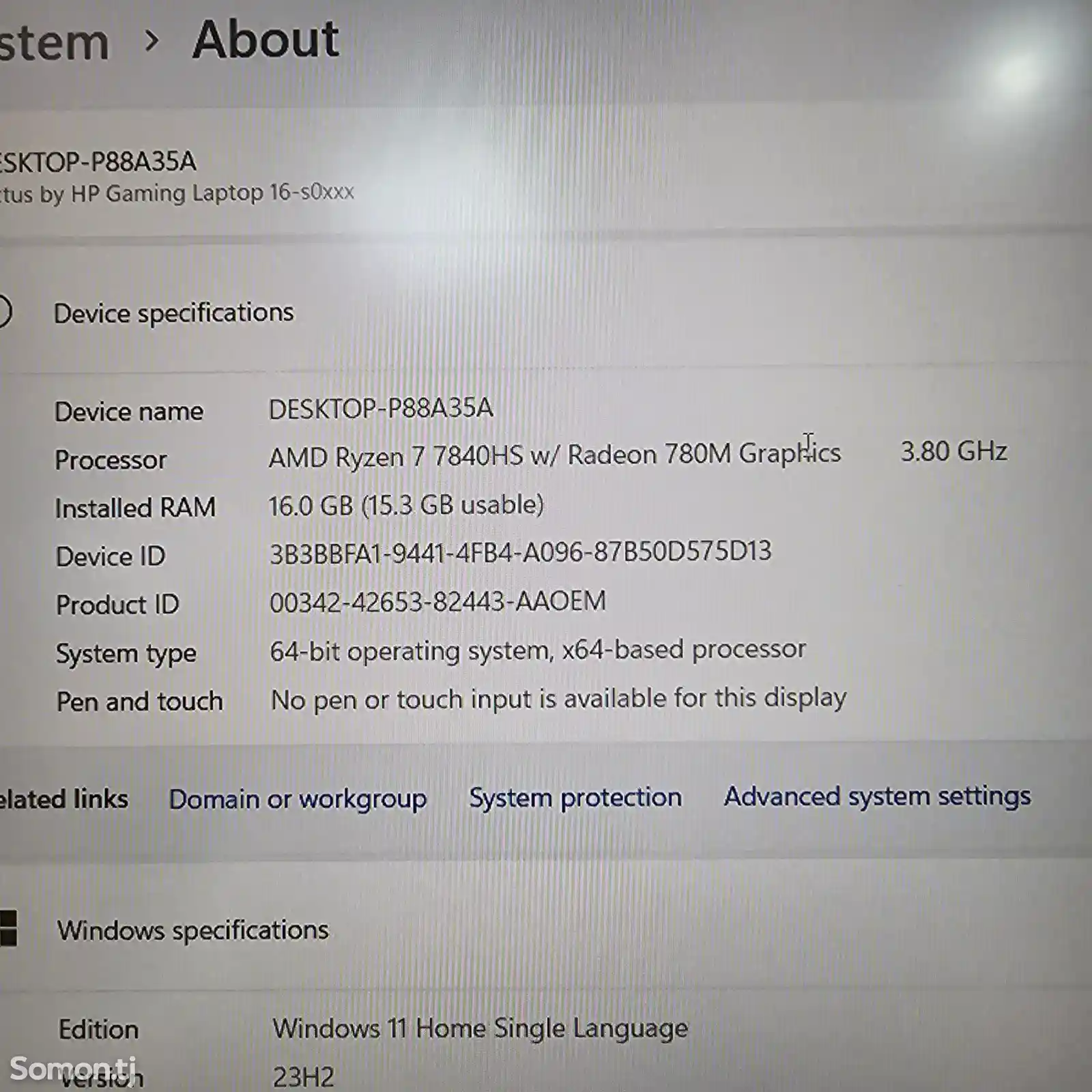The image size is (1092, 1092).
Task: Click the System type label
Action: 126,654
